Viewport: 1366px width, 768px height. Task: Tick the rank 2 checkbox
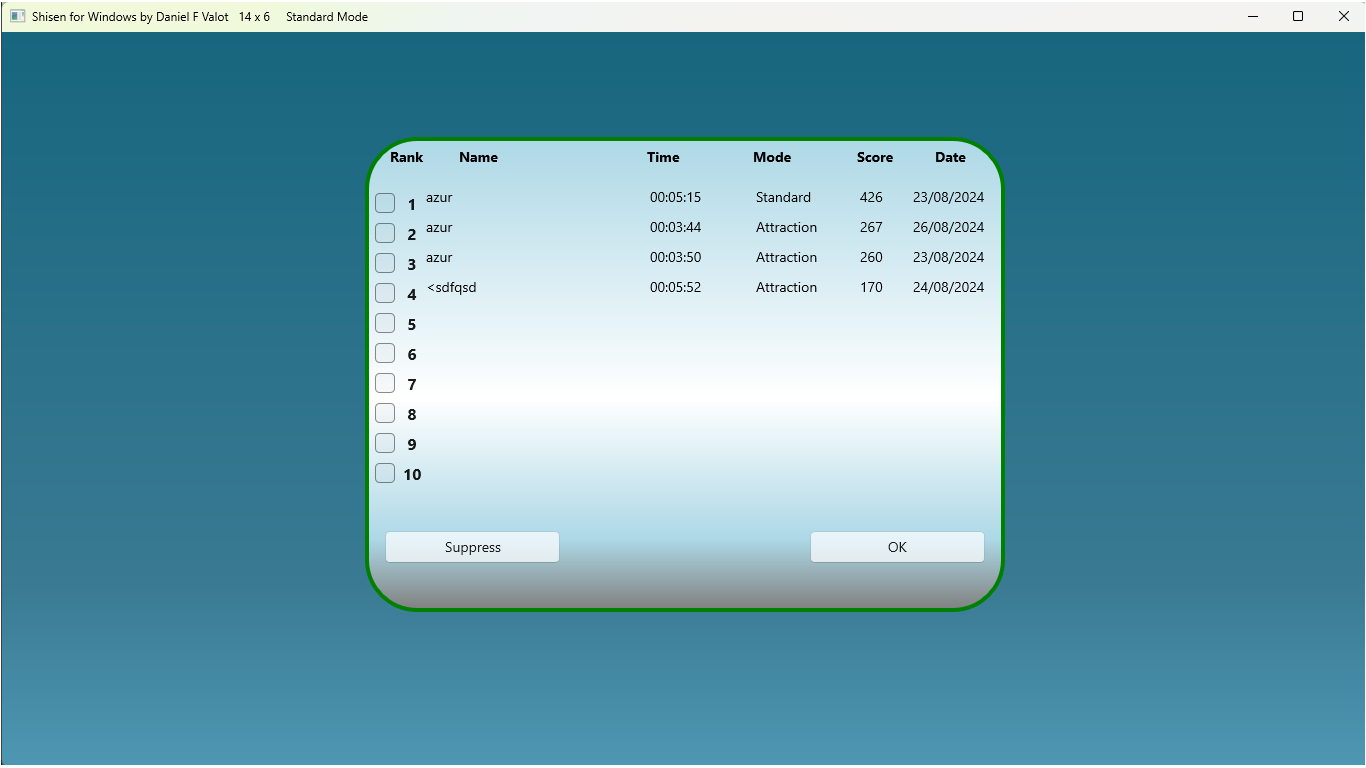(385, 233)
